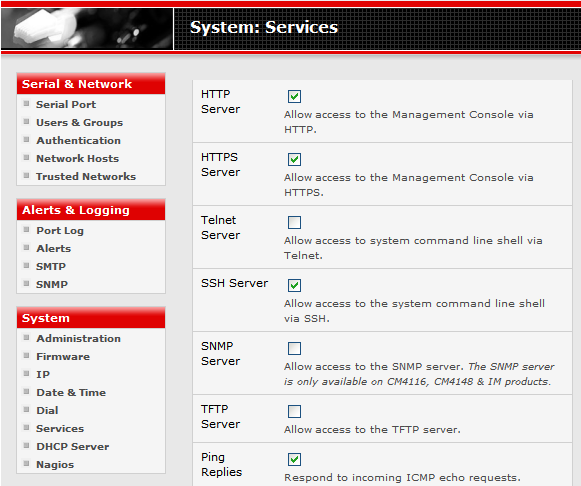Open the Port Log link

coord(60,230)
